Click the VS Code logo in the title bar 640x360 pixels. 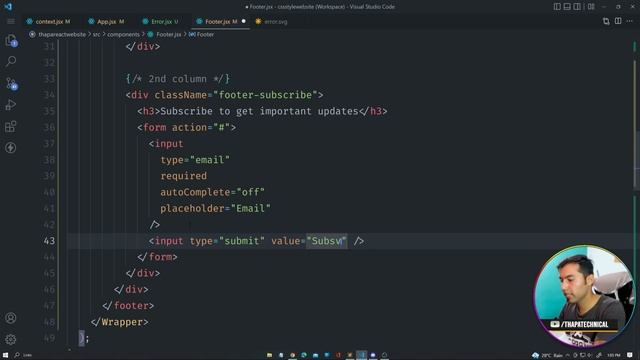click(x=8, y=7)
